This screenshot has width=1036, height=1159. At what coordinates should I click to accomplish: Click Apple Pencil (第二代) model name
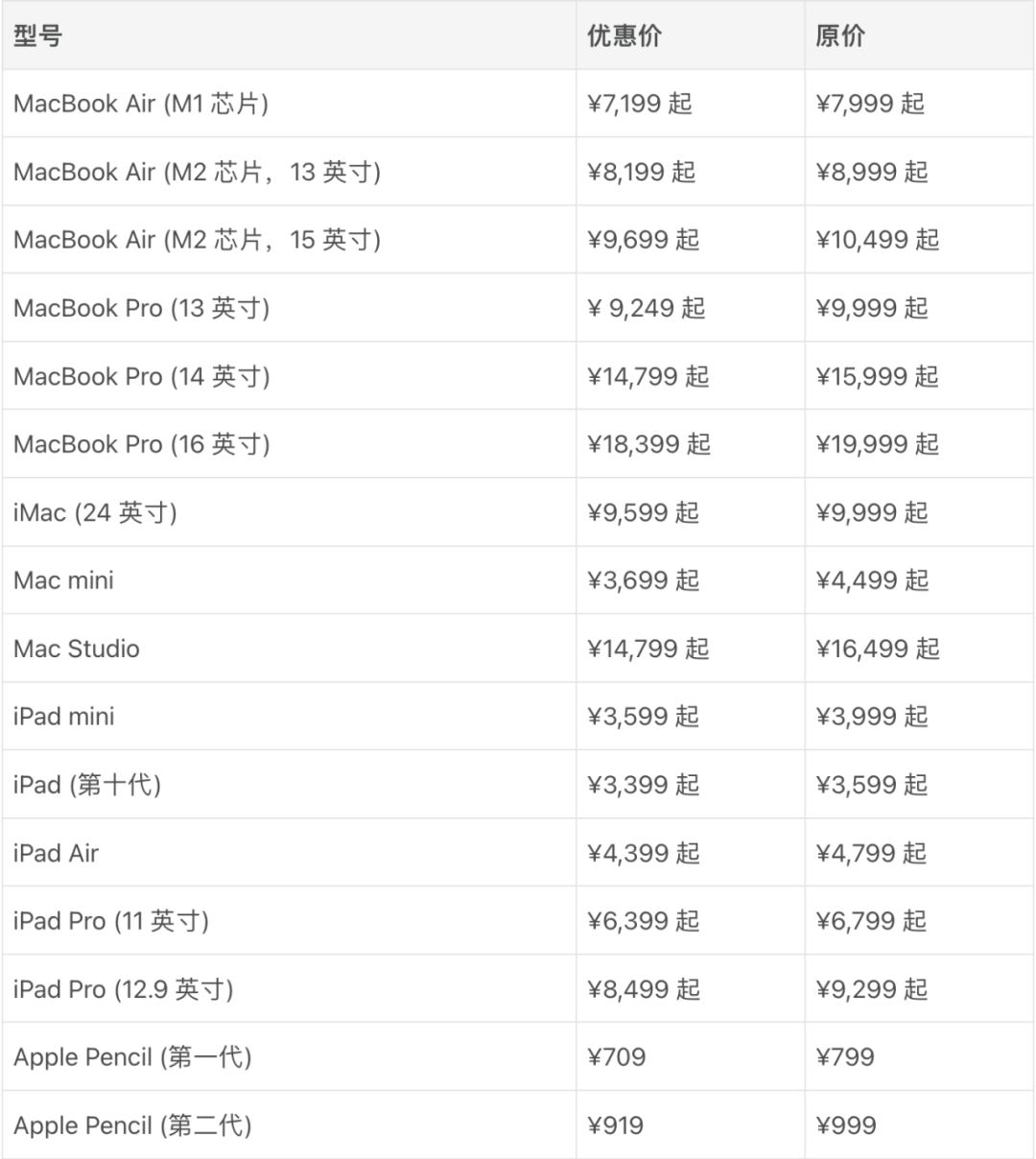pyautogui.click(x=132, y=1125)
